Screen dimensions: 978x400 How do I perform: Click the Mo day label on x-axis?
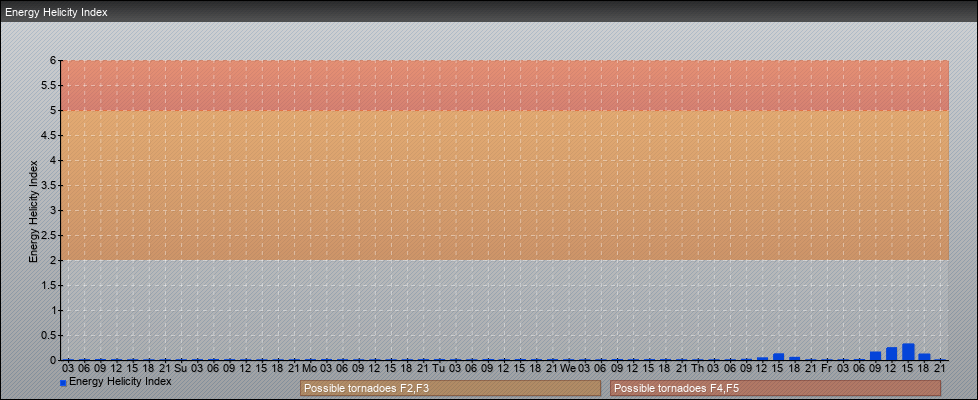[x=310, y=369]
